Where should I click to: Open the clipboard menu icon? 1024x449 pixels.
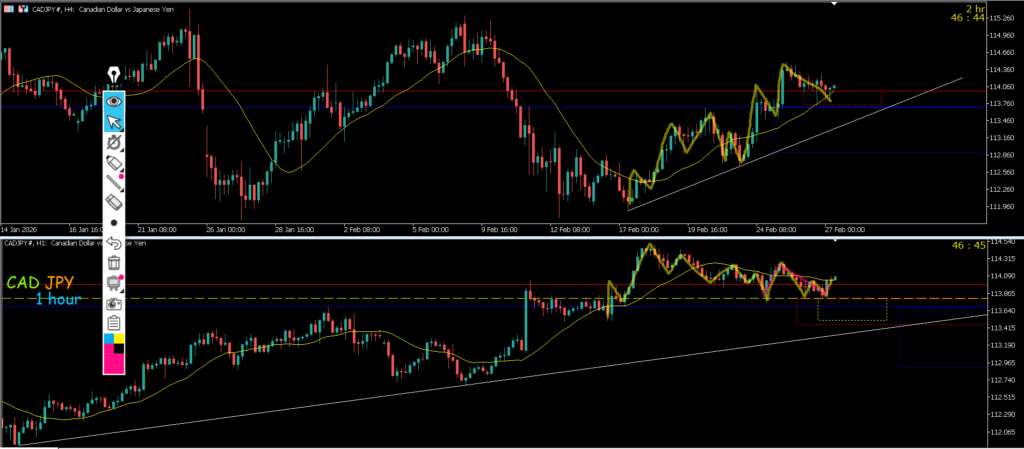point(114,322)
